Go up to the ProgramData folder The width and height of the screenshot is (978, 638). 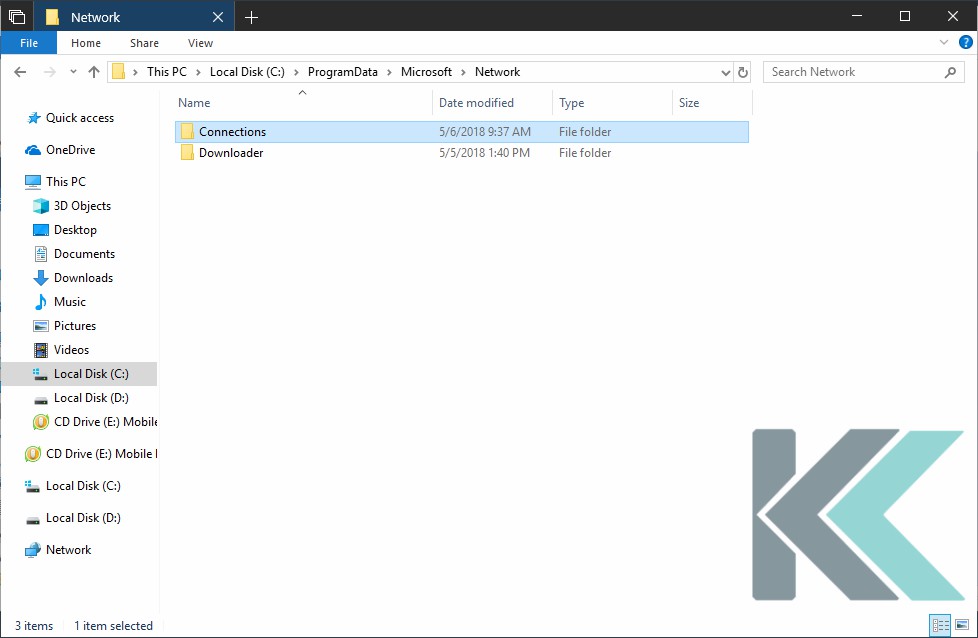[x=94, y=71]
